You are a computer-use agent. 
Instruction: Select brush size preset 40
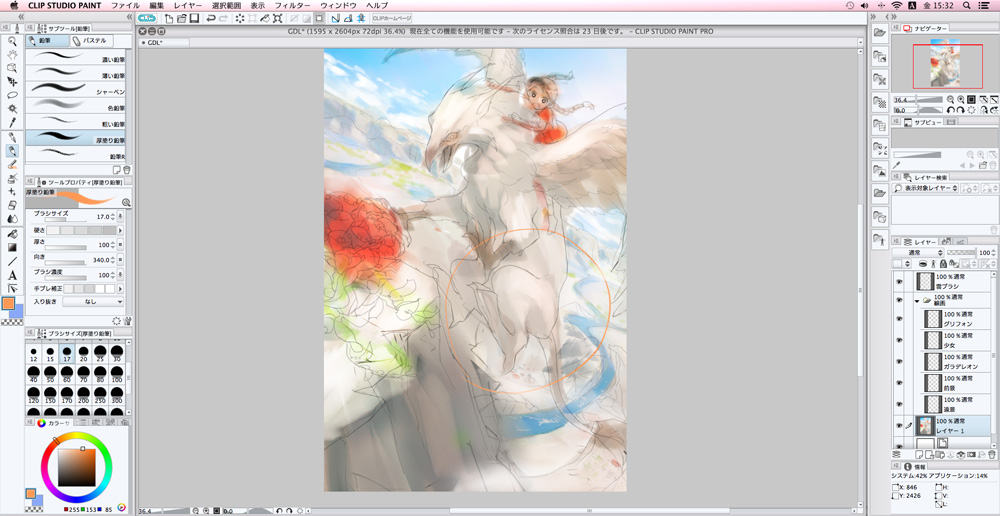click(x=34, y=372)
